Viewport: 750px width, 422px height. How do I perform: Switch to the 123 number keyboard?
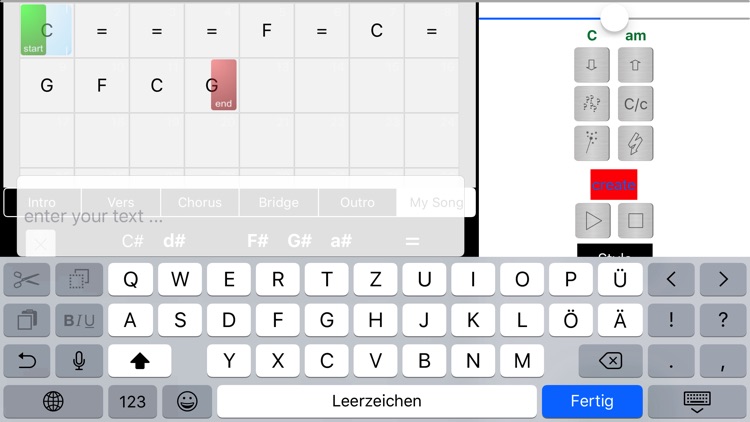tap(132, 402)
